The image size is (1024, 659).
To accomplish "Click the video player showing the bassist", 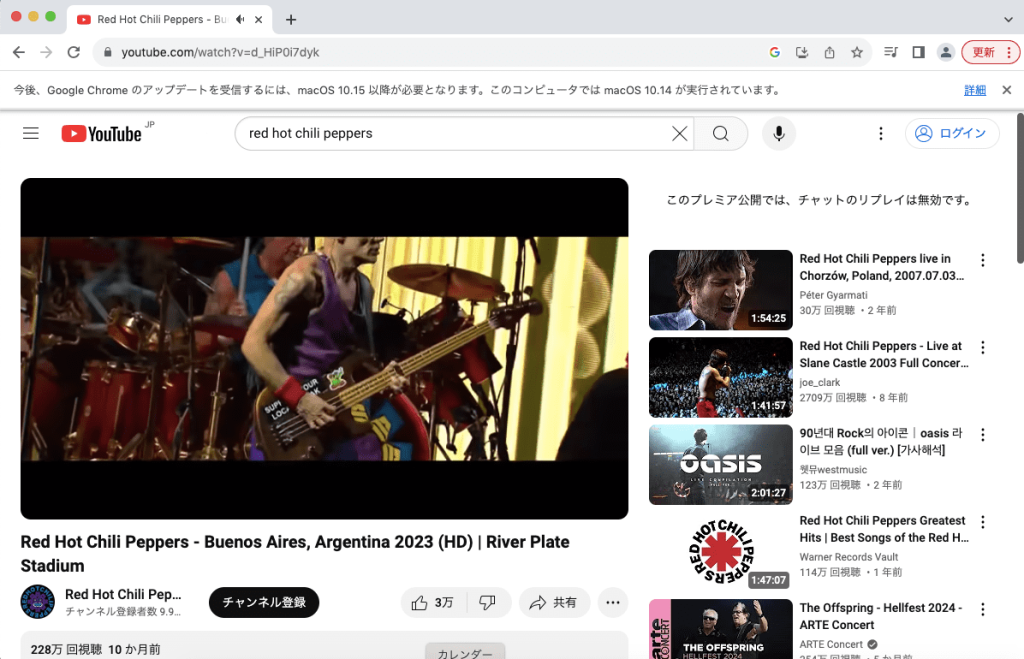I will point(324,348).
